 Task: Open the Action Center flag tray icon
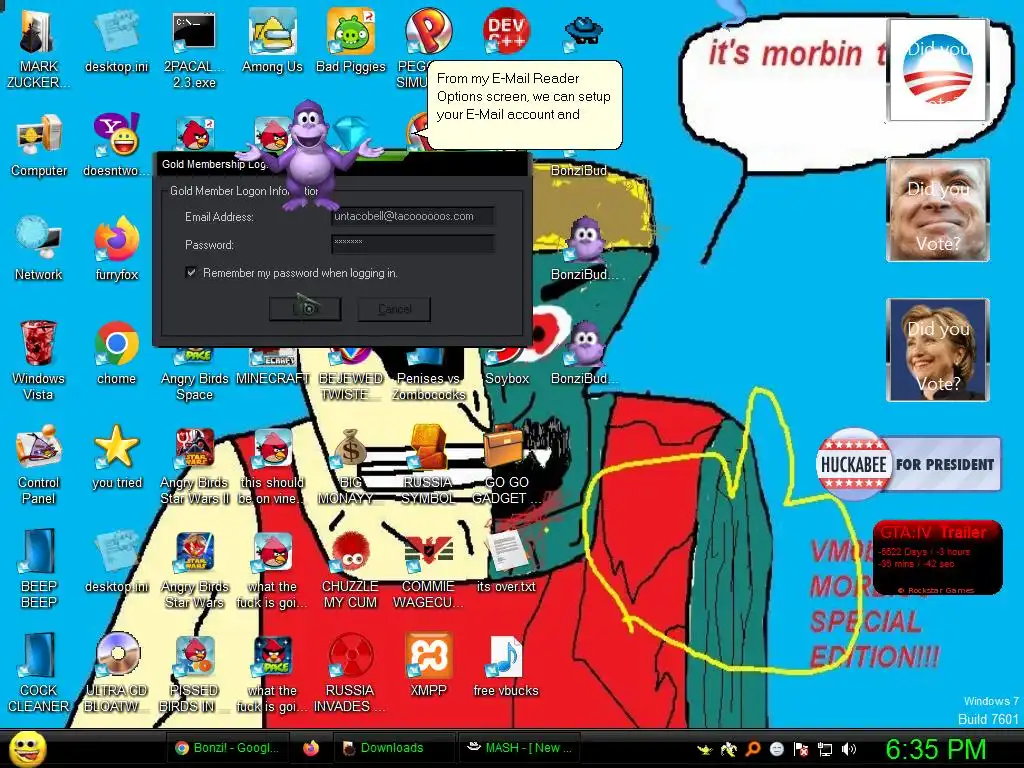[801, 749]
